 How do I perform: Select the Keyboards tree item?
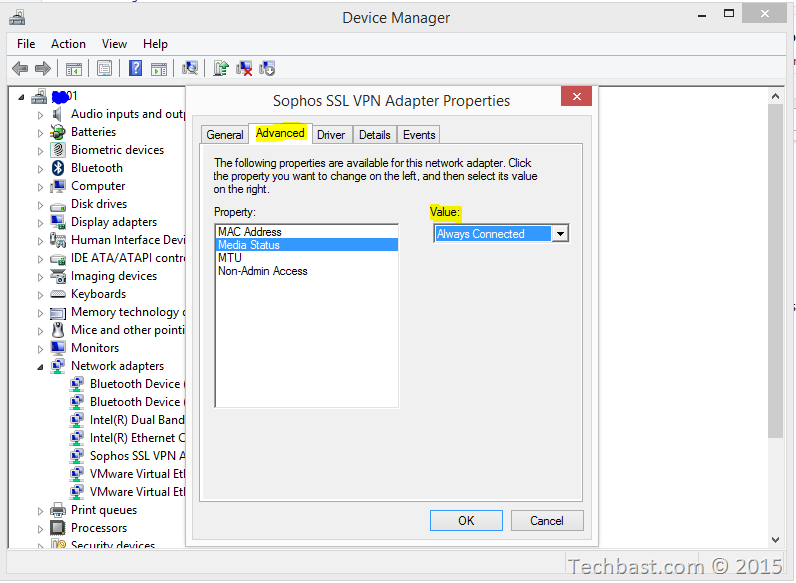click(98, 294)
